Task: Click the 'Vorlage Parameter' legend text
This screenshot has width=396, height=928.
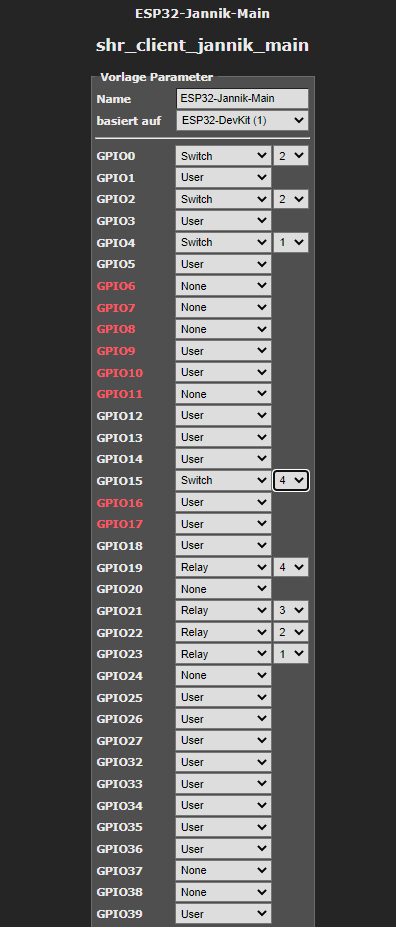Action: pyautogui.click(x=156, y=77)
